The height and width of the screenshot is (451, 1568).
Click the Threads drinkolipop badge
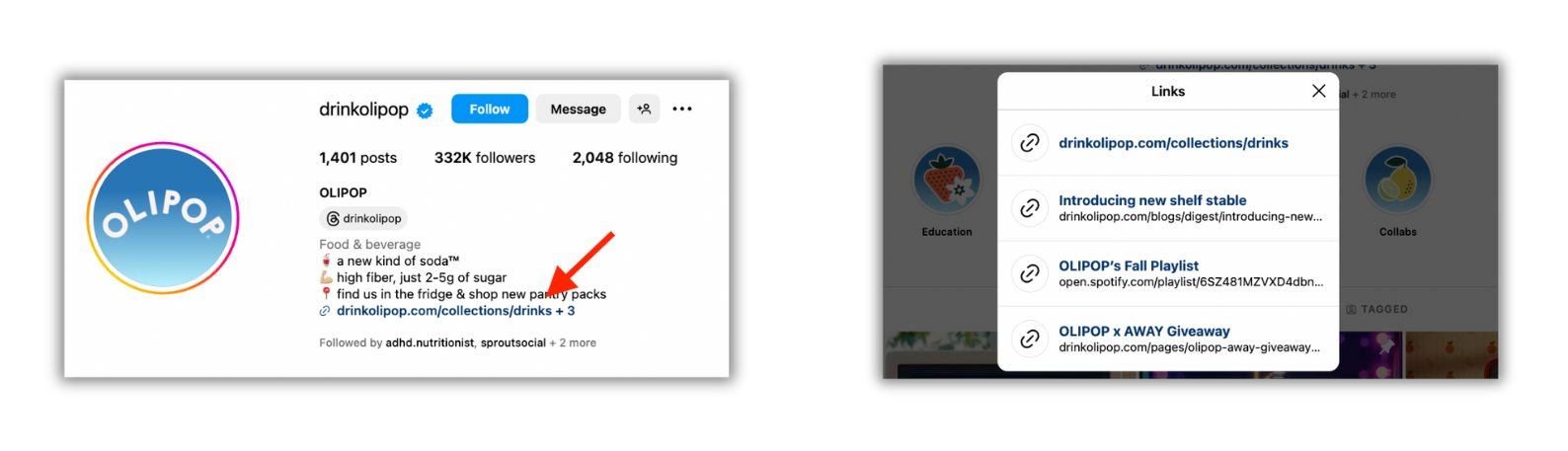coord(363,218)
